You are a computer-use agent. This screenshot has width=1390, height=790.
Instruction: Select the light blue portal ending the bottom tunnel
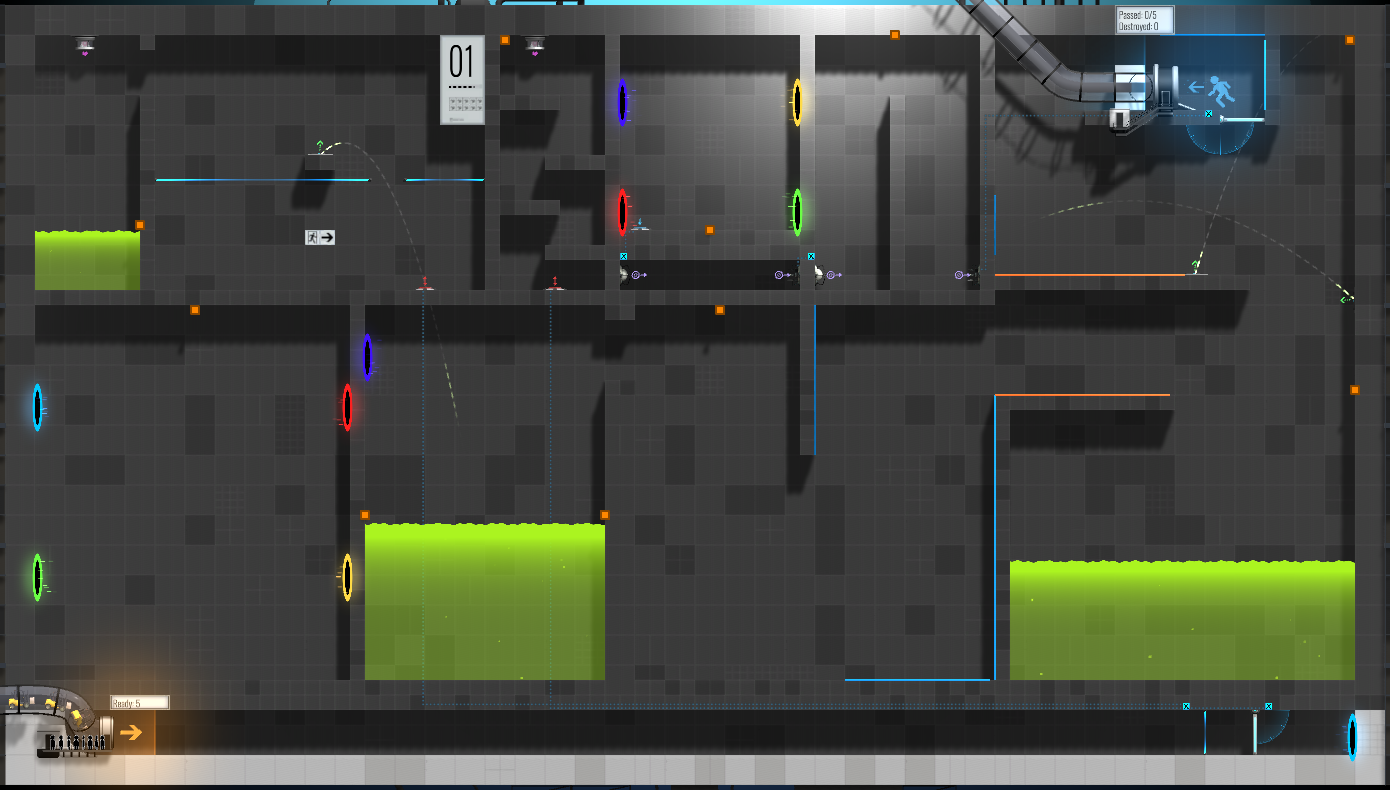tap(1352, 737)
